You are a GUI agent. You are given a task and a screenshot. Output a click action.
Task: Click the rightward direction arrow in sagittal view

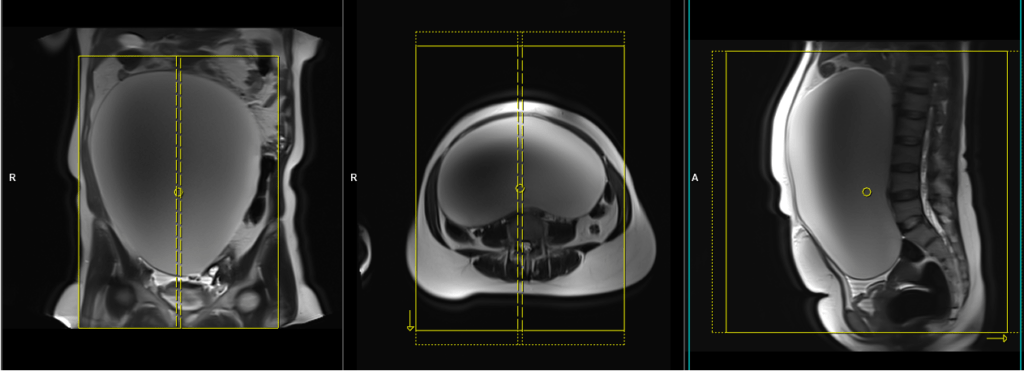click(997, 338)
